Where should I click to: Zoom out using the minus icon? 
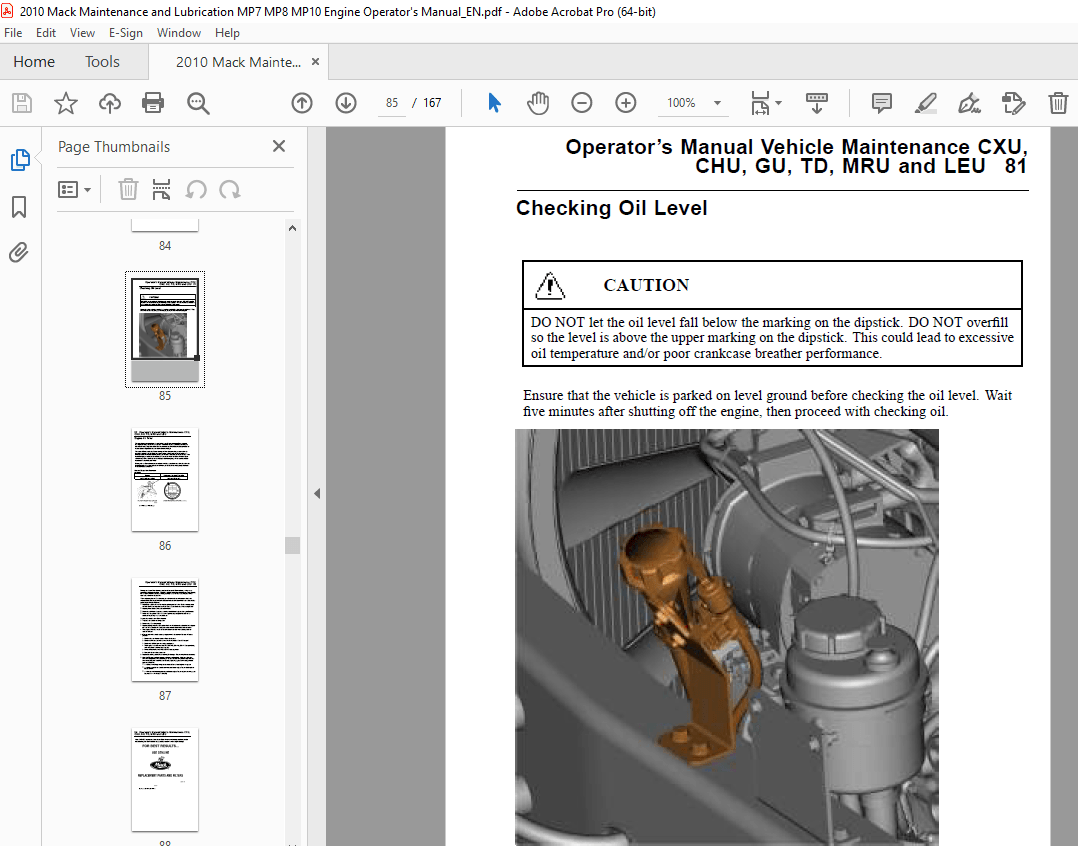(x=581, y=102)
